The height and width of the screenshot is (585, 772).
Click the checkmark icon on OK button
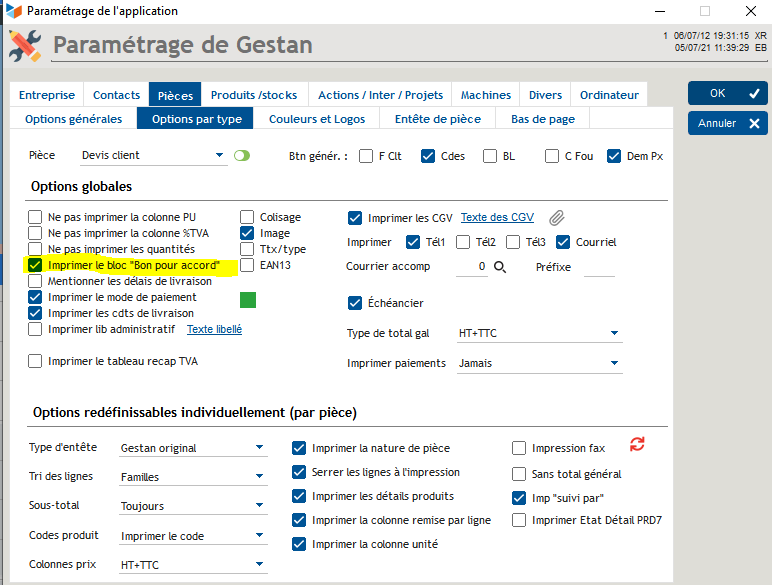point(754,93)
